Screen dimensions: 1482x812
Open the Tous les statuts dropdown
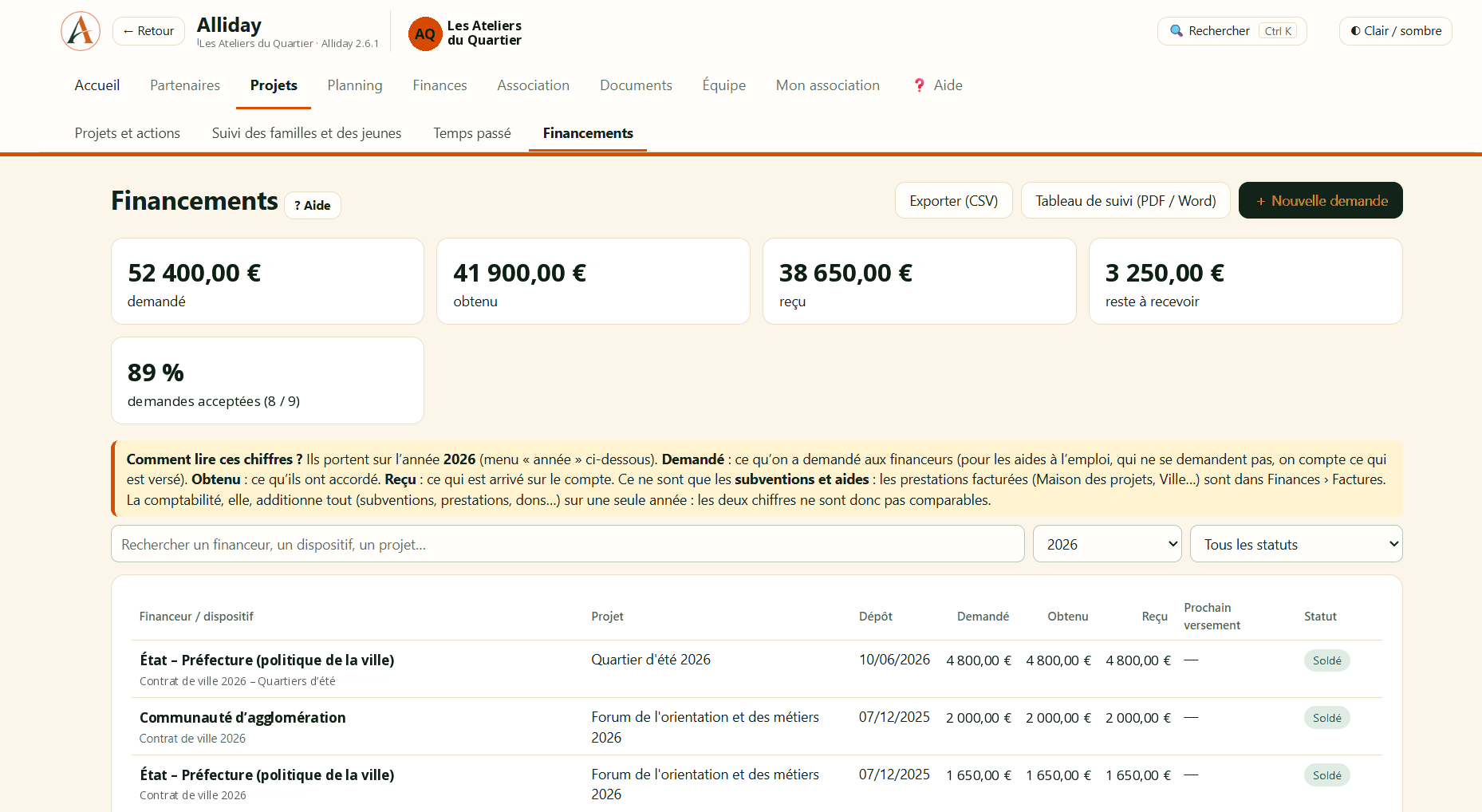point(1296,544)
